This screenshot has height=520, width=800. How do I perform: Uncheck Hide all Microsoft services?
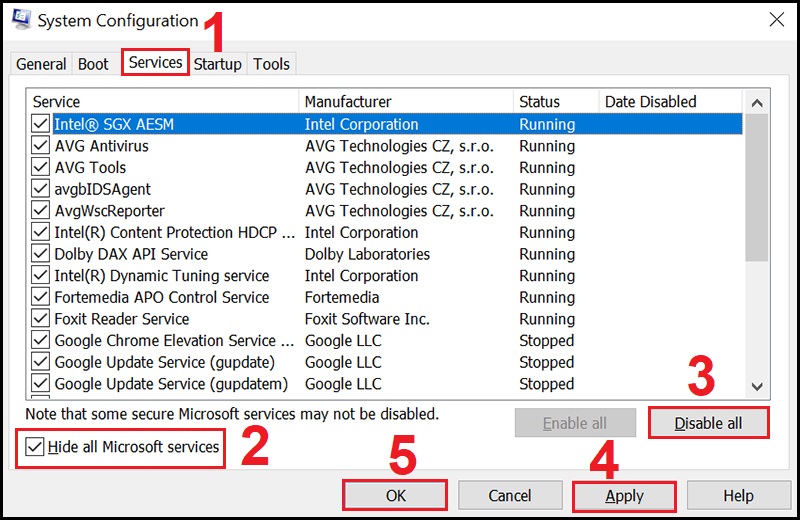[x=35, y=447]
